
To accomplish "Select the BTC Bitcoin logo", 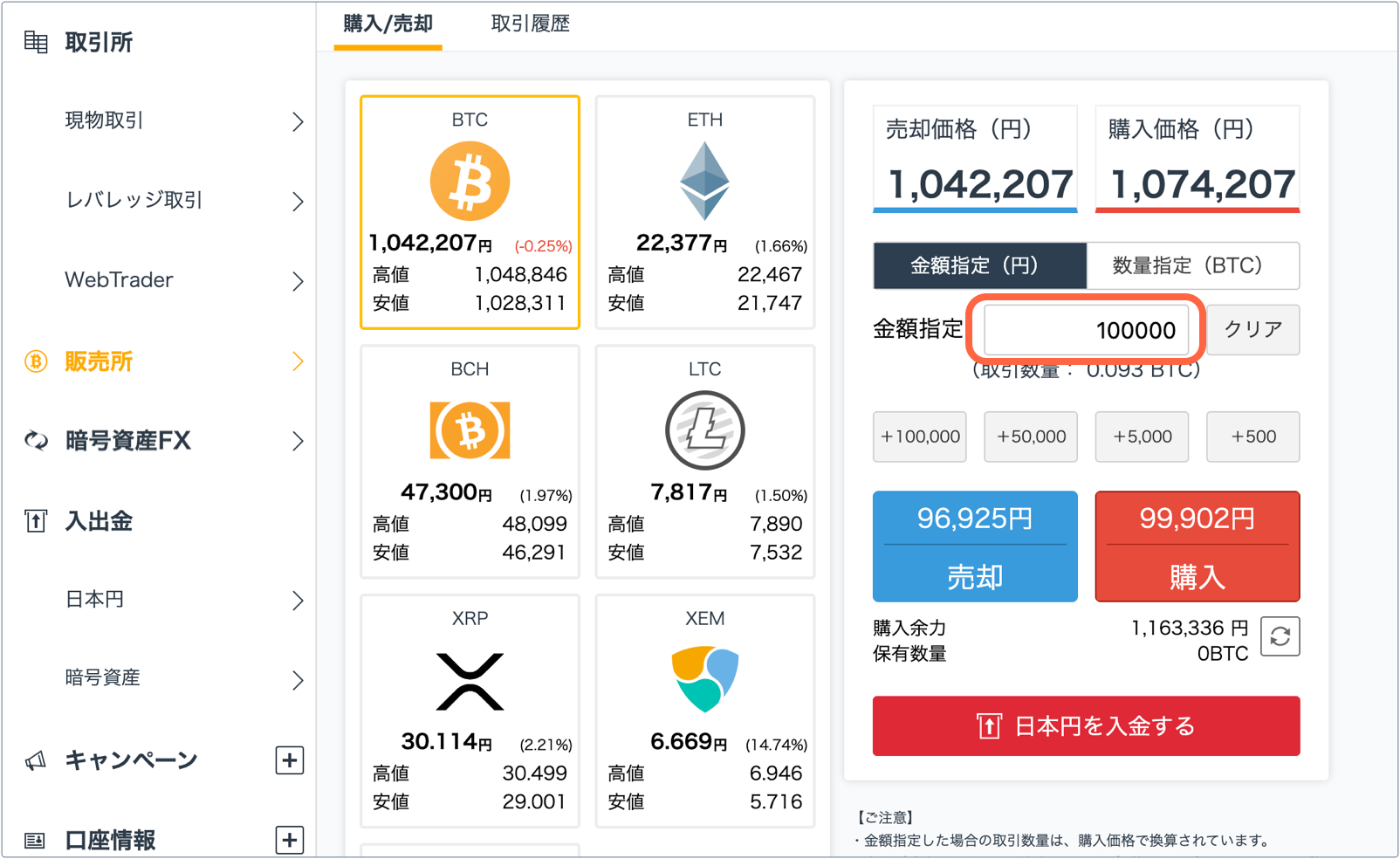I will (470, 182).
